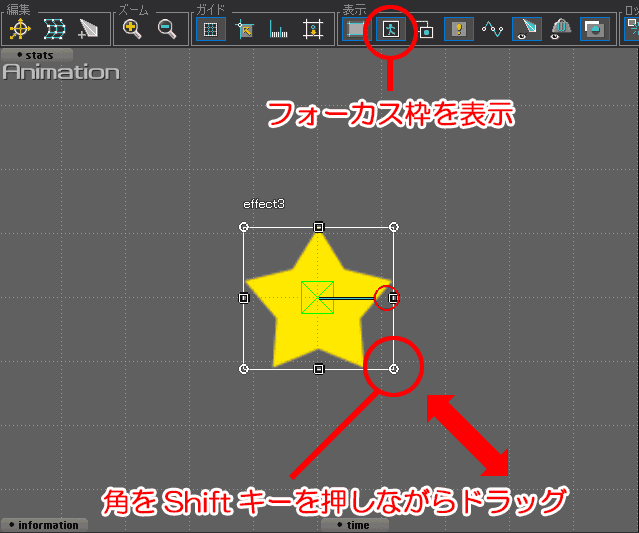
Task: Toggle the exclamation warning display icon
Action: click(459, 29)
